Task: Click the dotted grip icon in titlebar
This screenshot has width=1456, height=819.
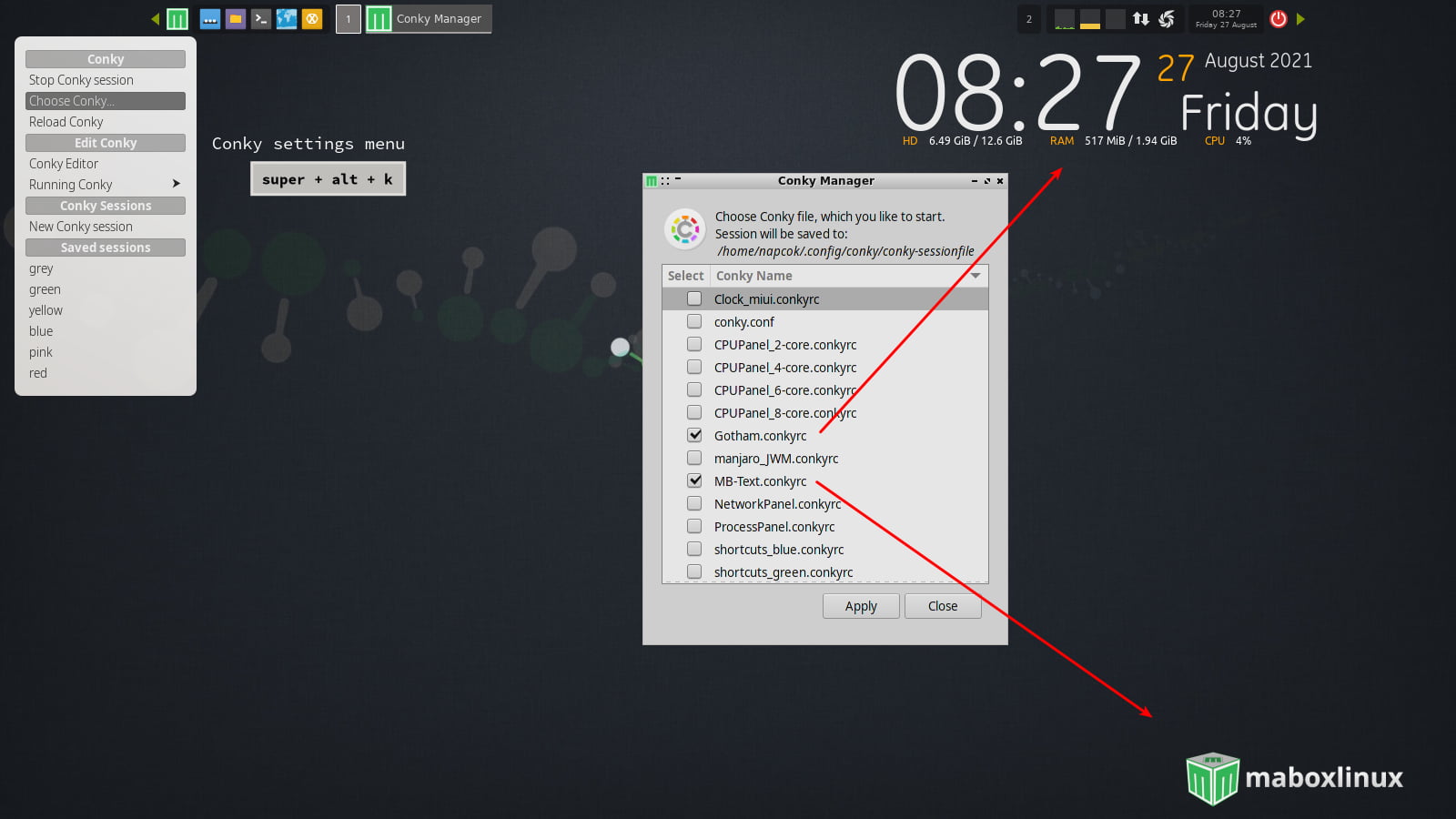Action: pos(665,181)
